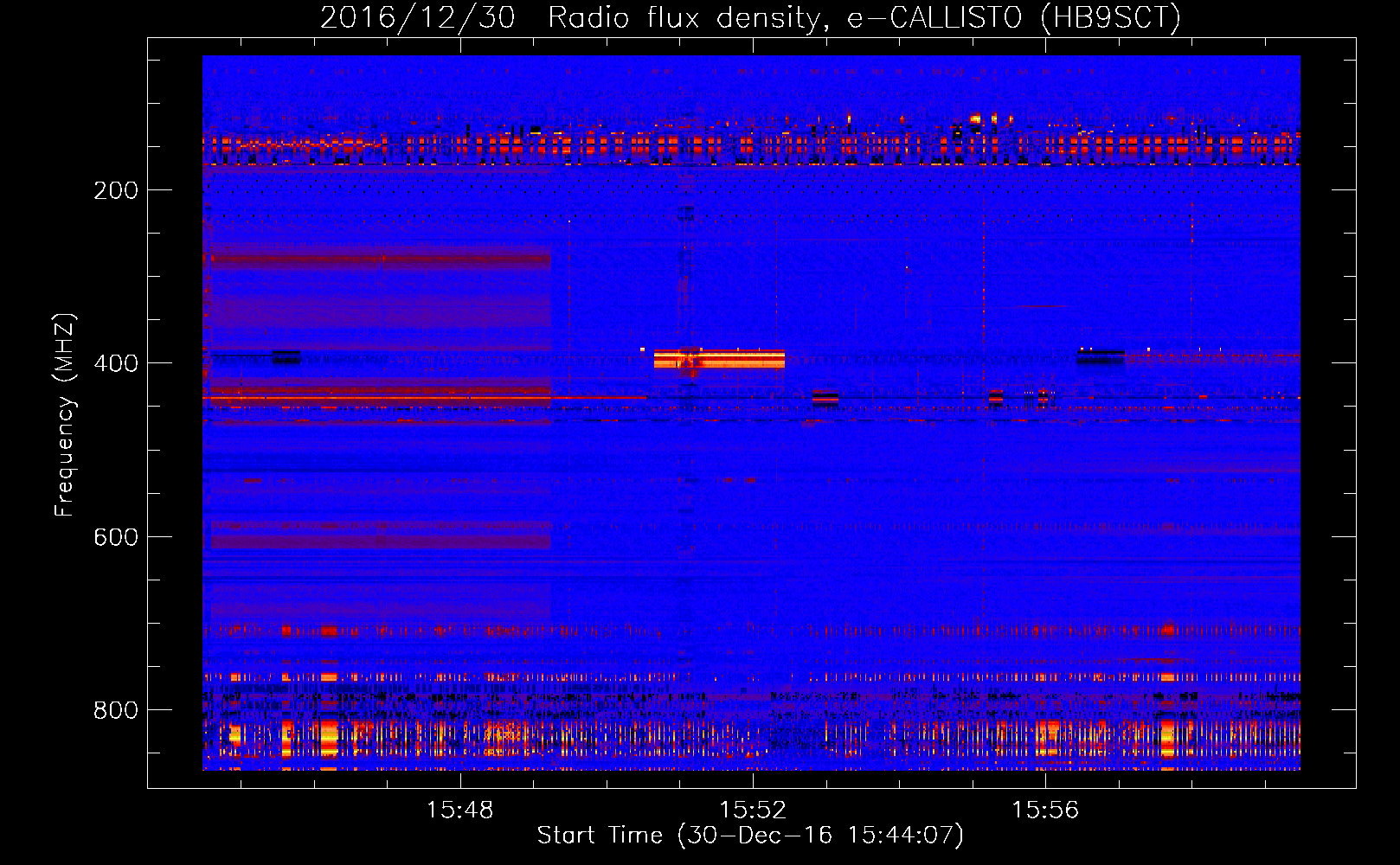Click the 800 frequency tick label

(116, 710)
